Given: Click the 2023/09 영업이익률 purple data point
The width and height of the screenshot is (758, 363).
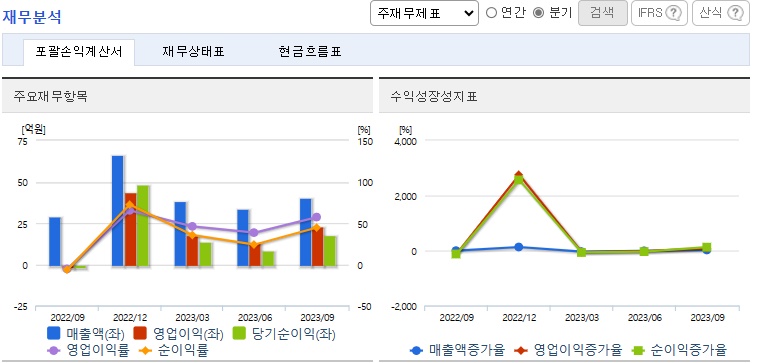Looking at the screenshot, I should tap(317, 218).
